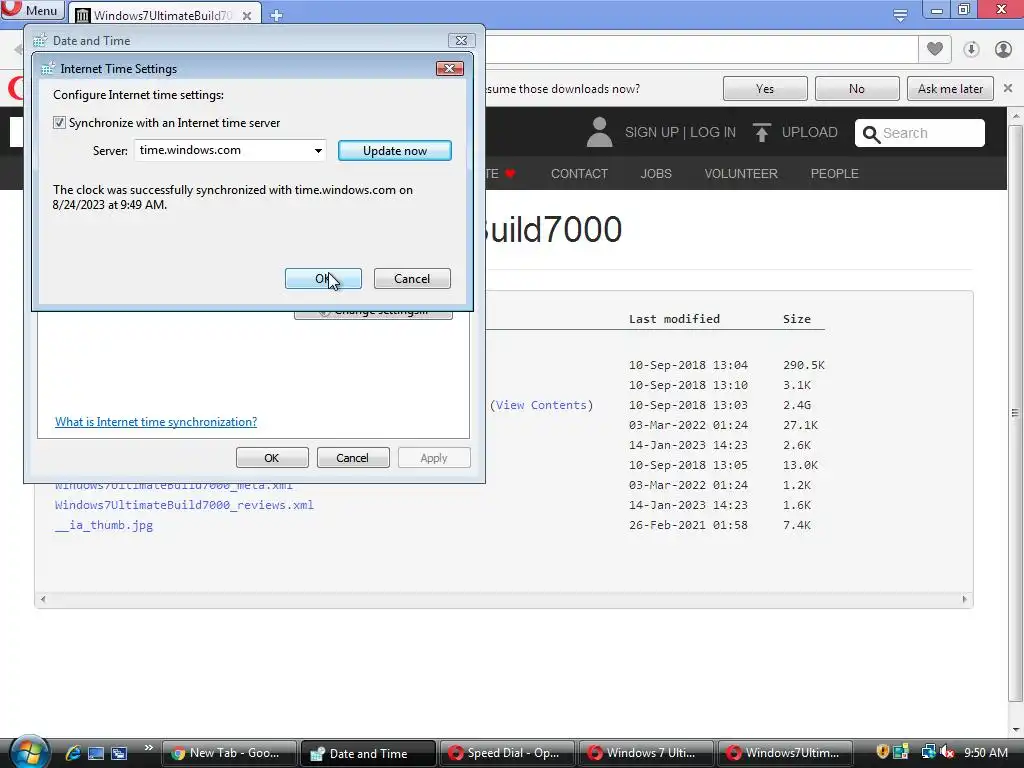The image size is (1024, 768).
Task: Toggle Synchronize with an Internet time server
Action: (59, 123)
